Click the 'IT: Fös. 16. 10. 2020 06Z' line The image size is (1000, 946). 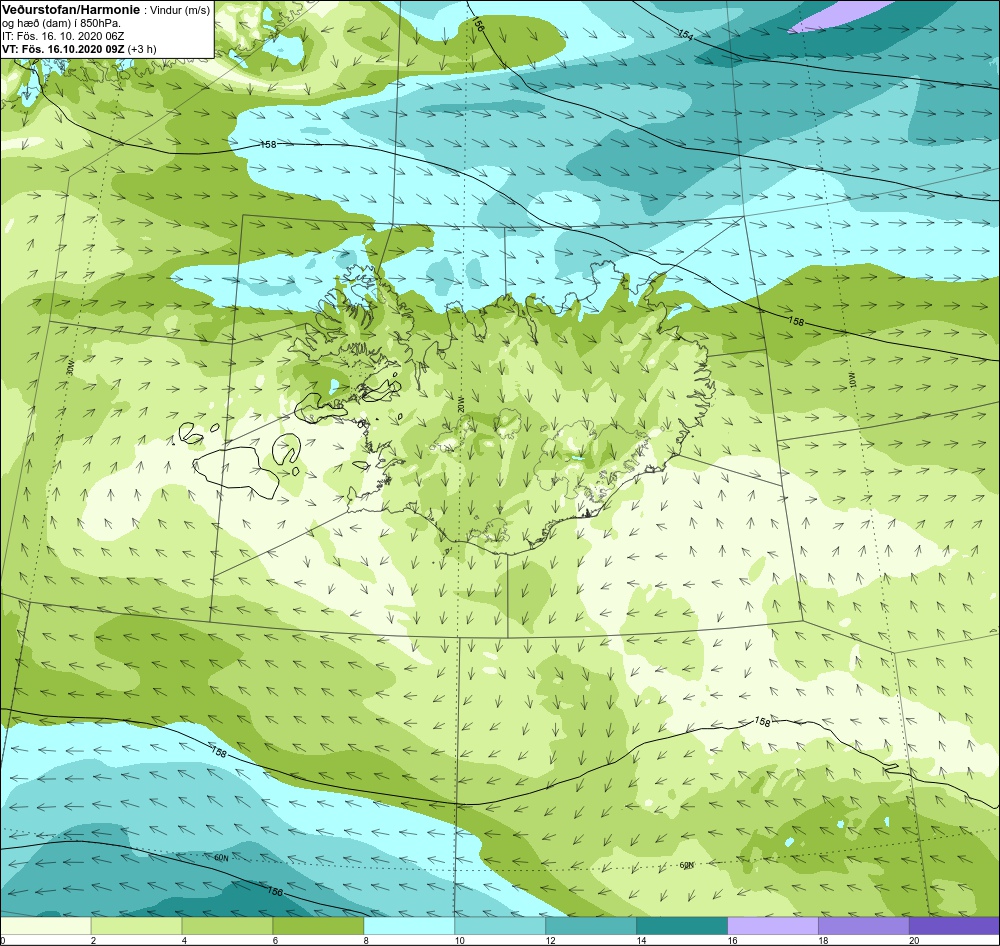click(63, 36)
